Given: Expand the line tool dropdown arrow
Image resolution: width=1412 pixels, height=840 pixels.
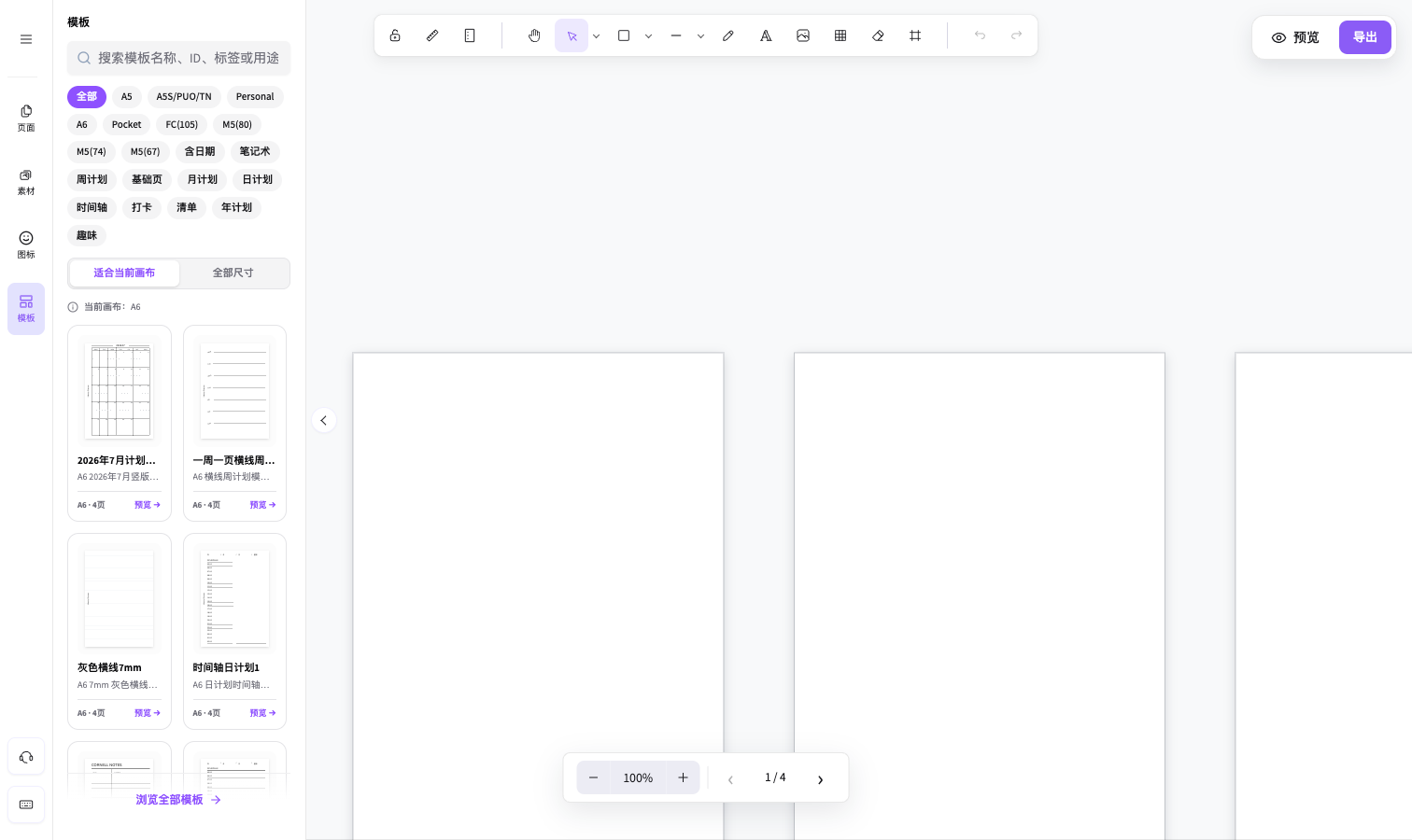Looking at the screenshot, I should click(x=700, y=36).
